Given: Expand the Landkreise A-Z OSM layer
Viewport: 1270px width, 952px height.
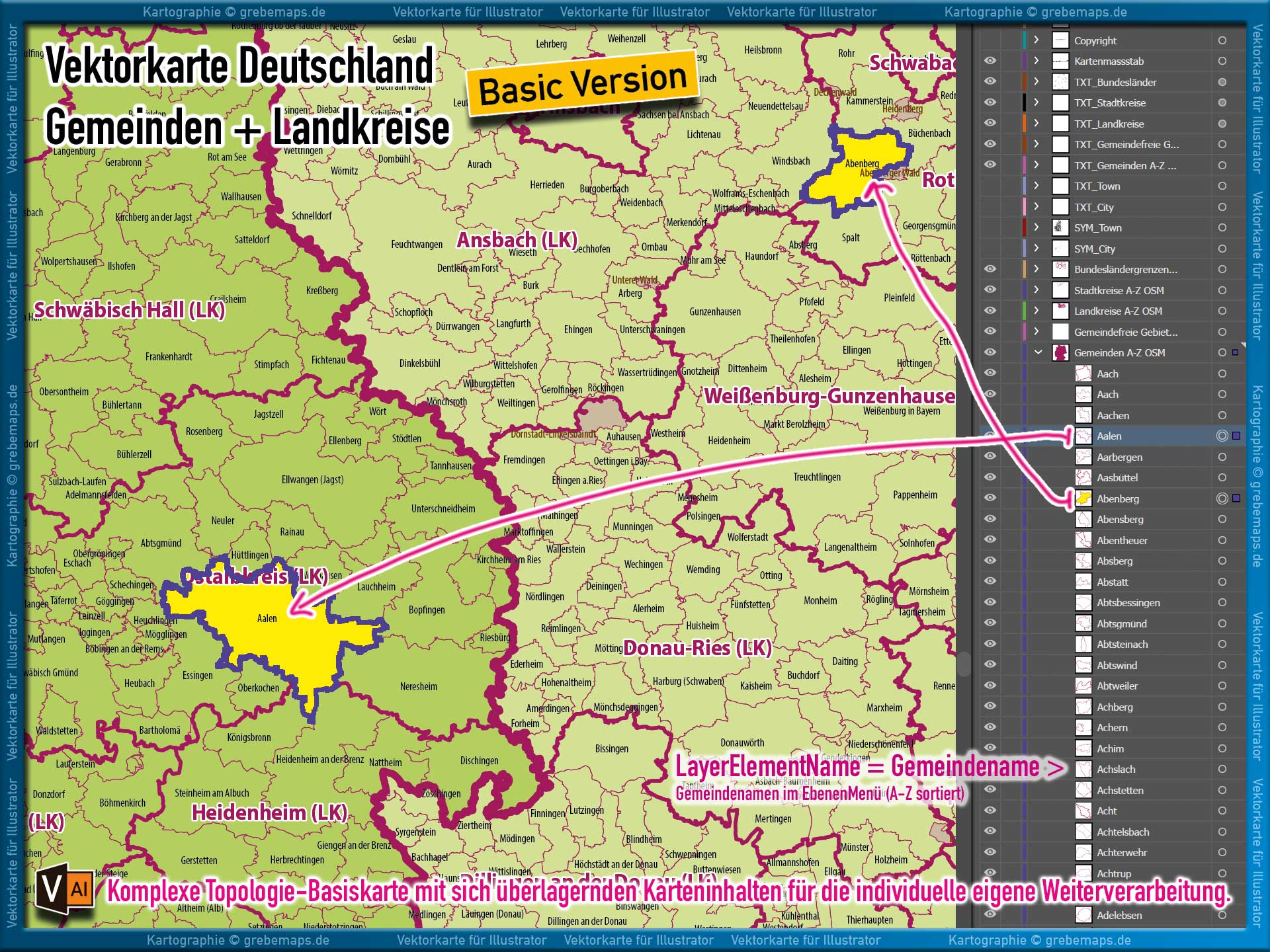Looking at the screenshot, I should [x=1037, y=311].
